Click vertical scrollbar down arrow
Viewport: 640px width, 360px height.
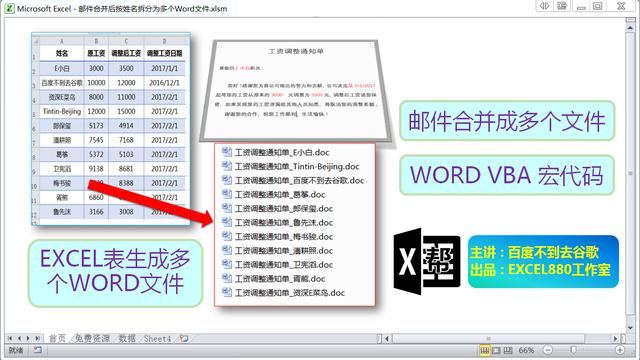(630, 328)
